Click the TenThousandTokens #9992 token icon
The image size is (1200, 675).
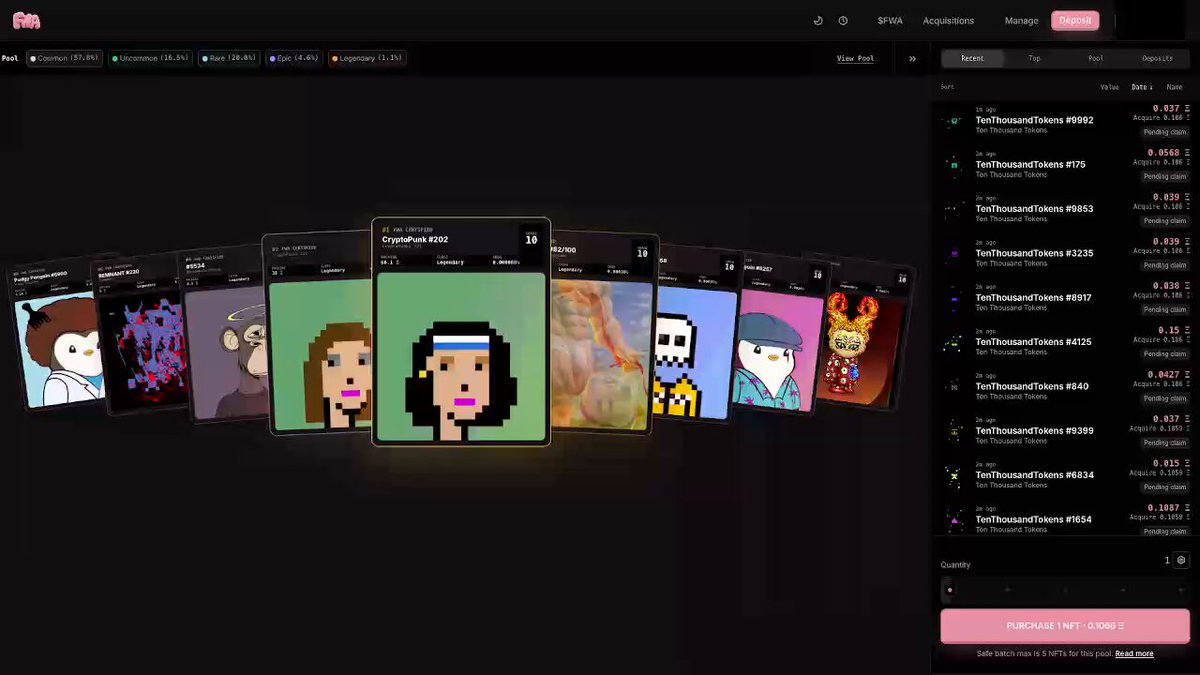click(954, 121)
